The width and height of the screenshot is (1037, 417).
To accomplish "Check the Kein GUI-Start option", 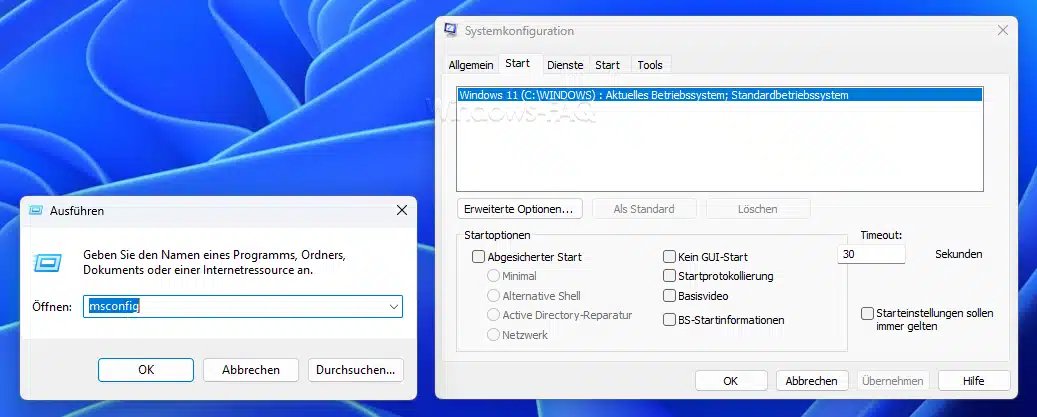I will (669, 257).
